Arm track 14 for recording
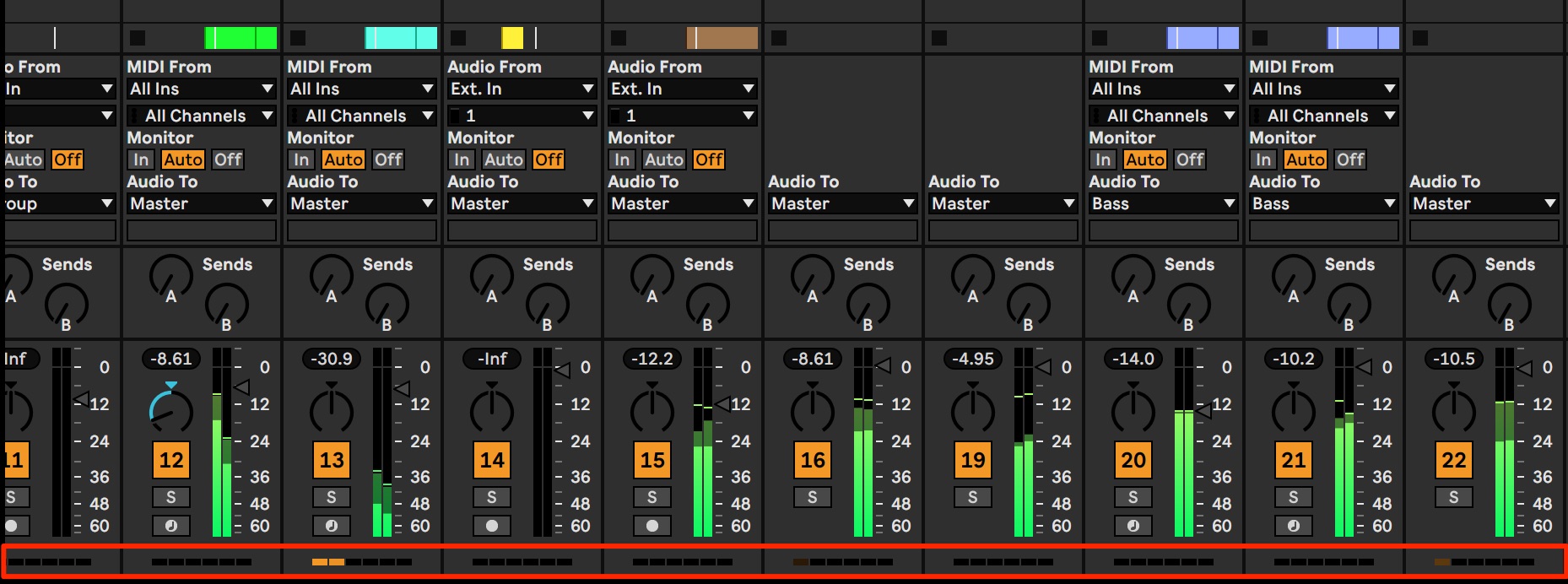 492,526
